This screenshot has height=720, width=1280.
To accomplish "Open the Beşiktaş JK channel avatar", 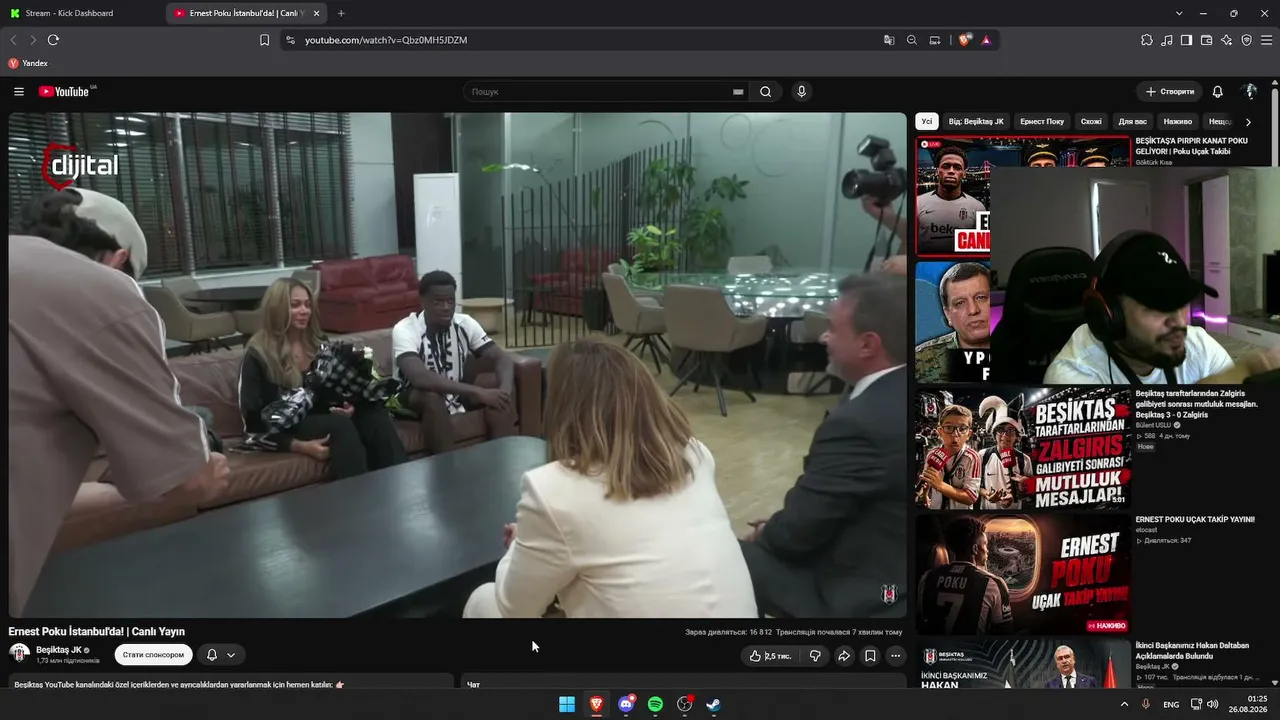I will pyautogui.click(x=19, y=654).
